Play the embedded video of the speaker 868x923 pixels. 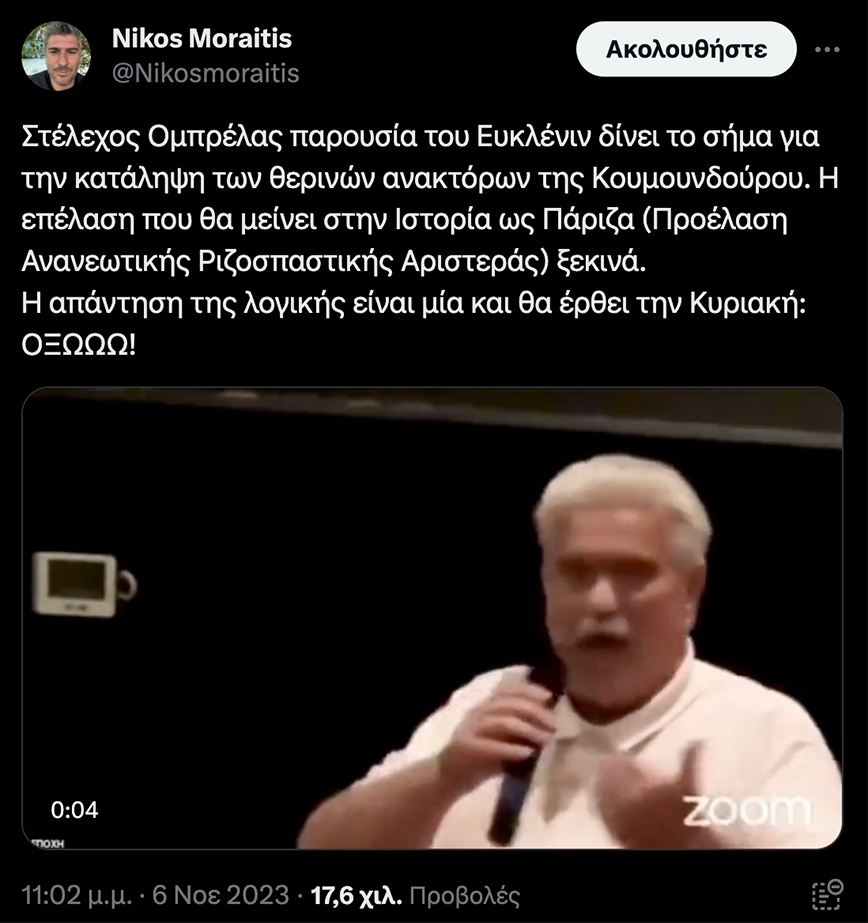coord(432,618)
